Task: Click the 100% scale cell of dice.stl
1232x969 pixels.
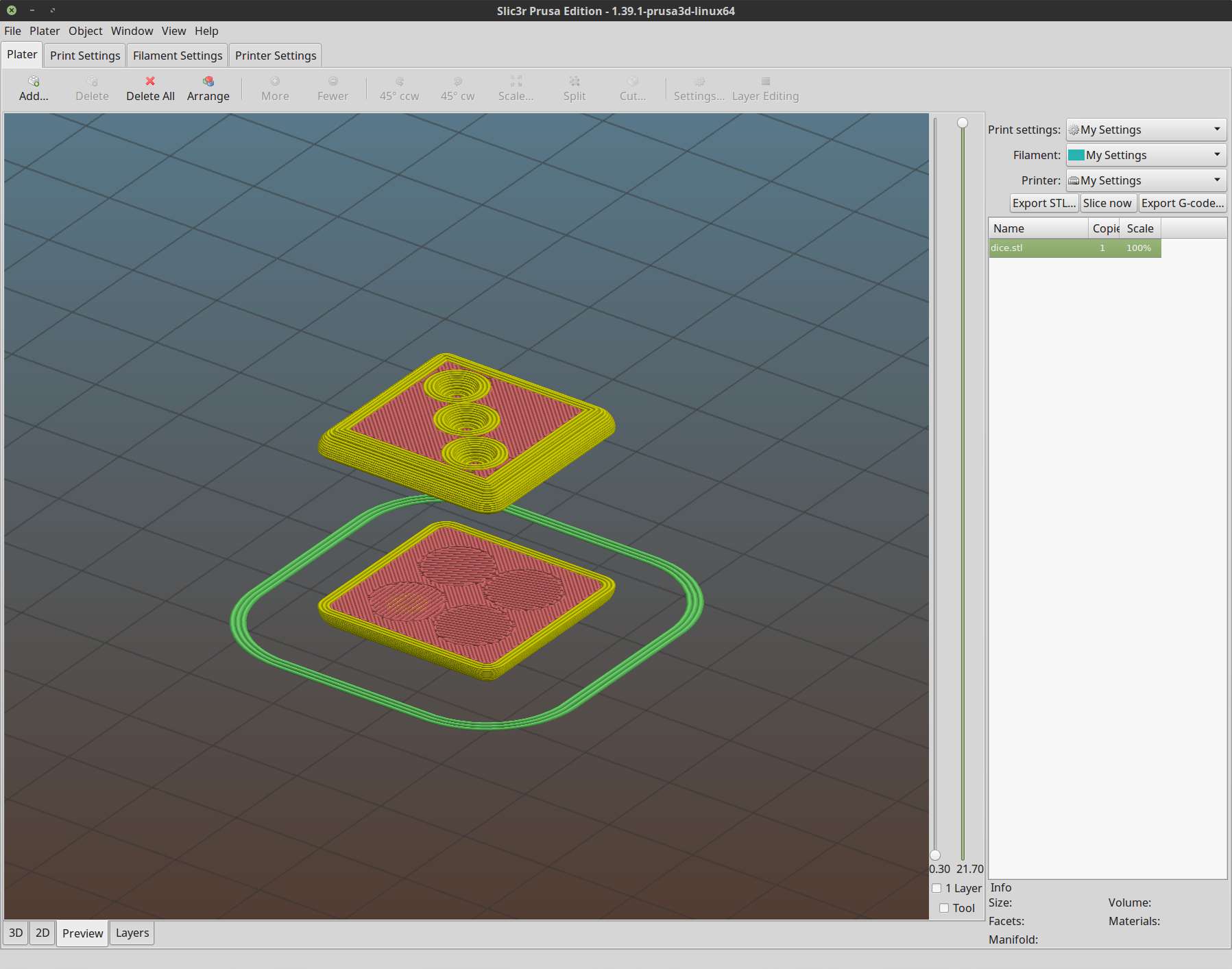Action: (x=1139, y=248)
